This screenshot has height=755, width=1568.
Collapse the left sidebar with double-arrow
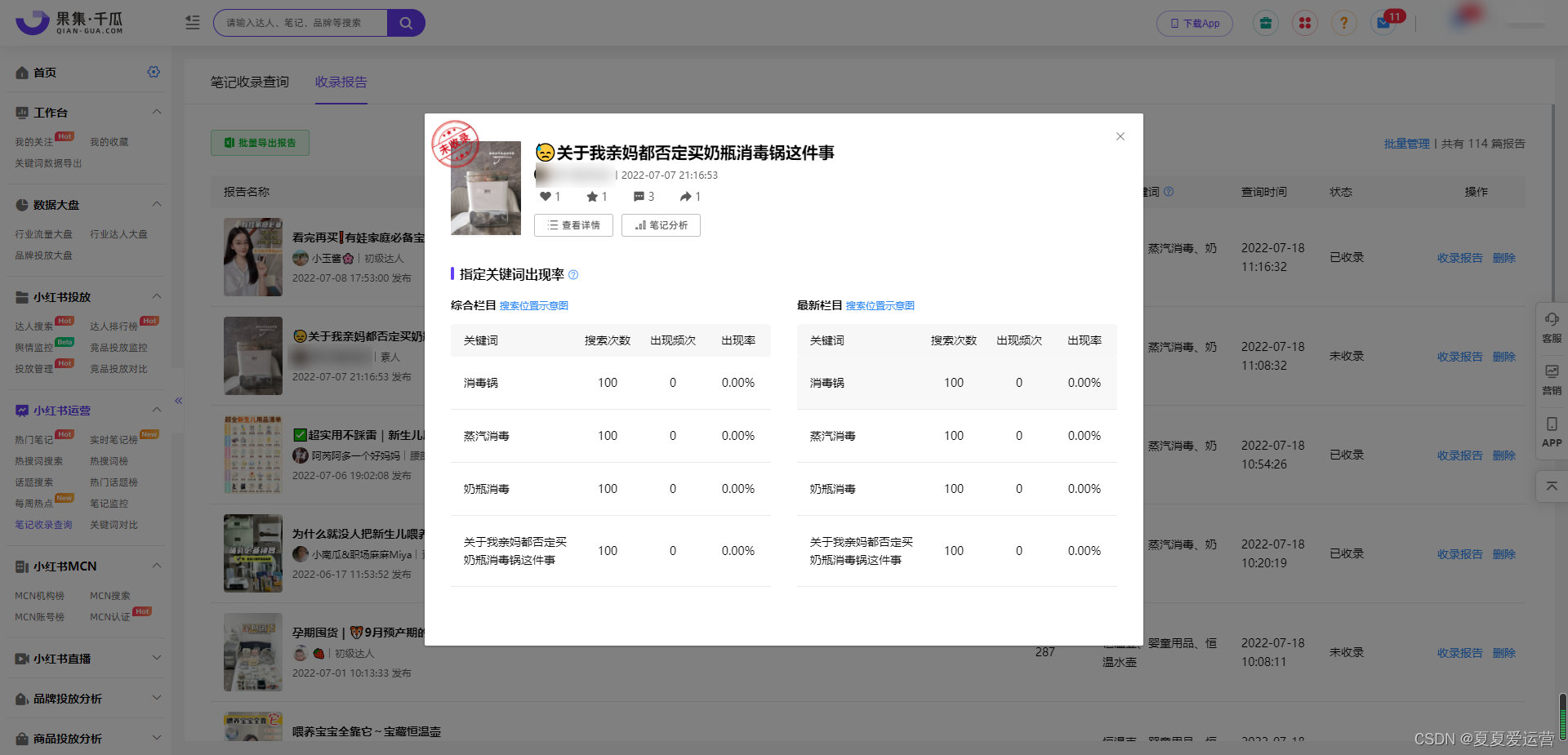tap(178, 400)
